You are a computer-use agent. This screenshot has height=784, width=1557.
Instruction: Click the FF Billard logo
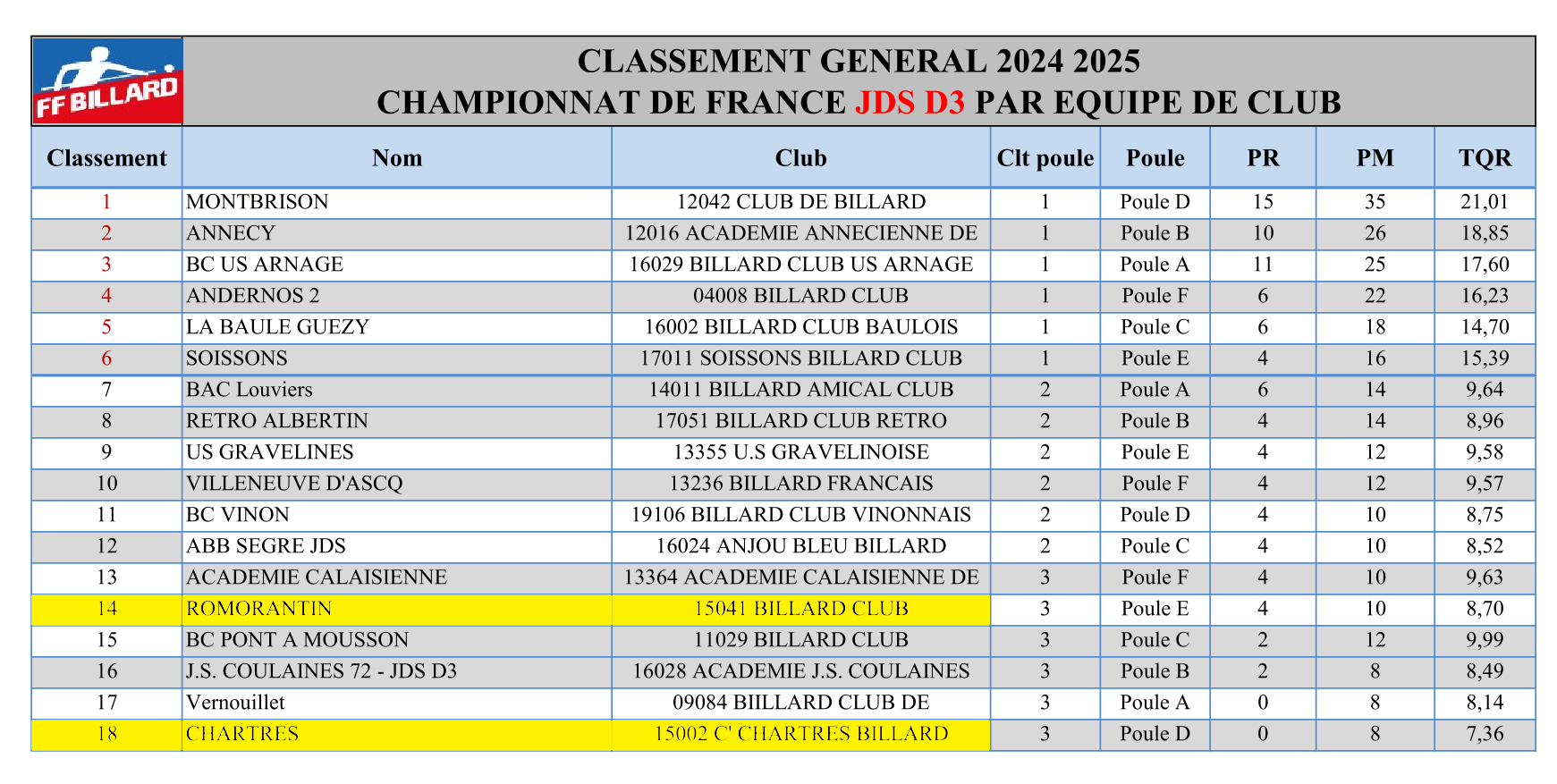tap(107, 81)
